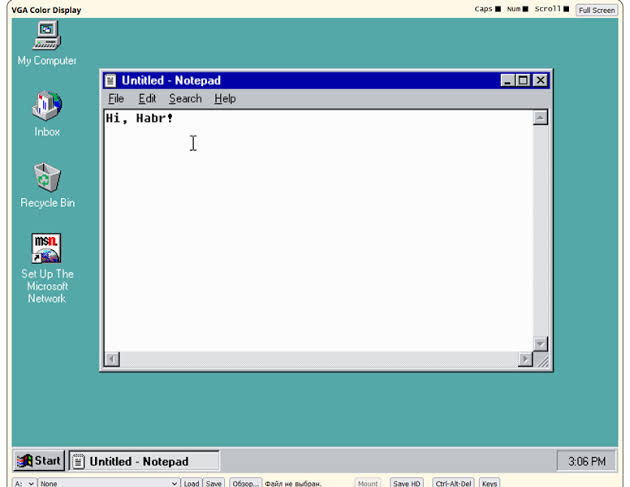Click the Ctrl-Alt-Del button
This screenshot has width=630, height=487.
tap(453, 483)
